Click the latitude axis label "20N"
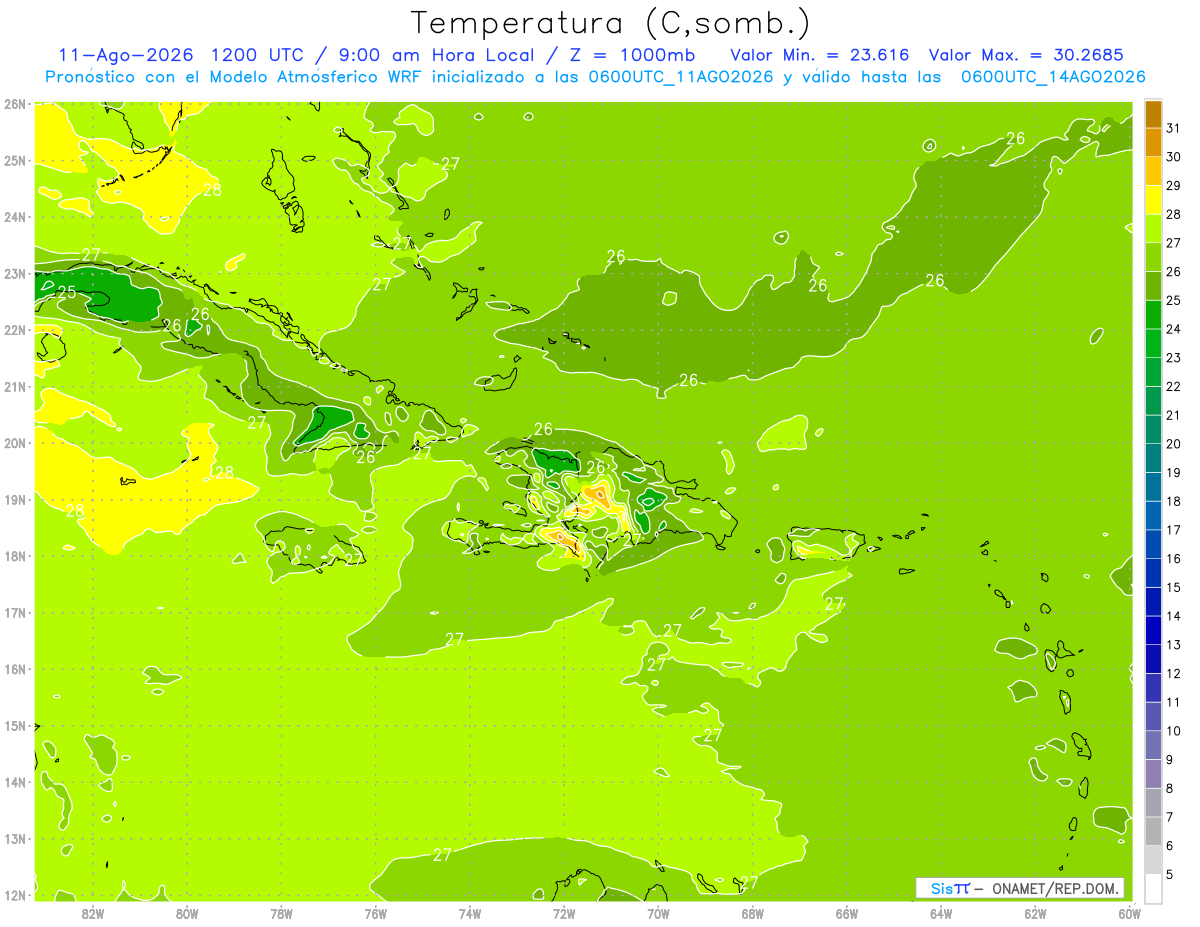Screen dimensions: 1200x927 [15, 443]
